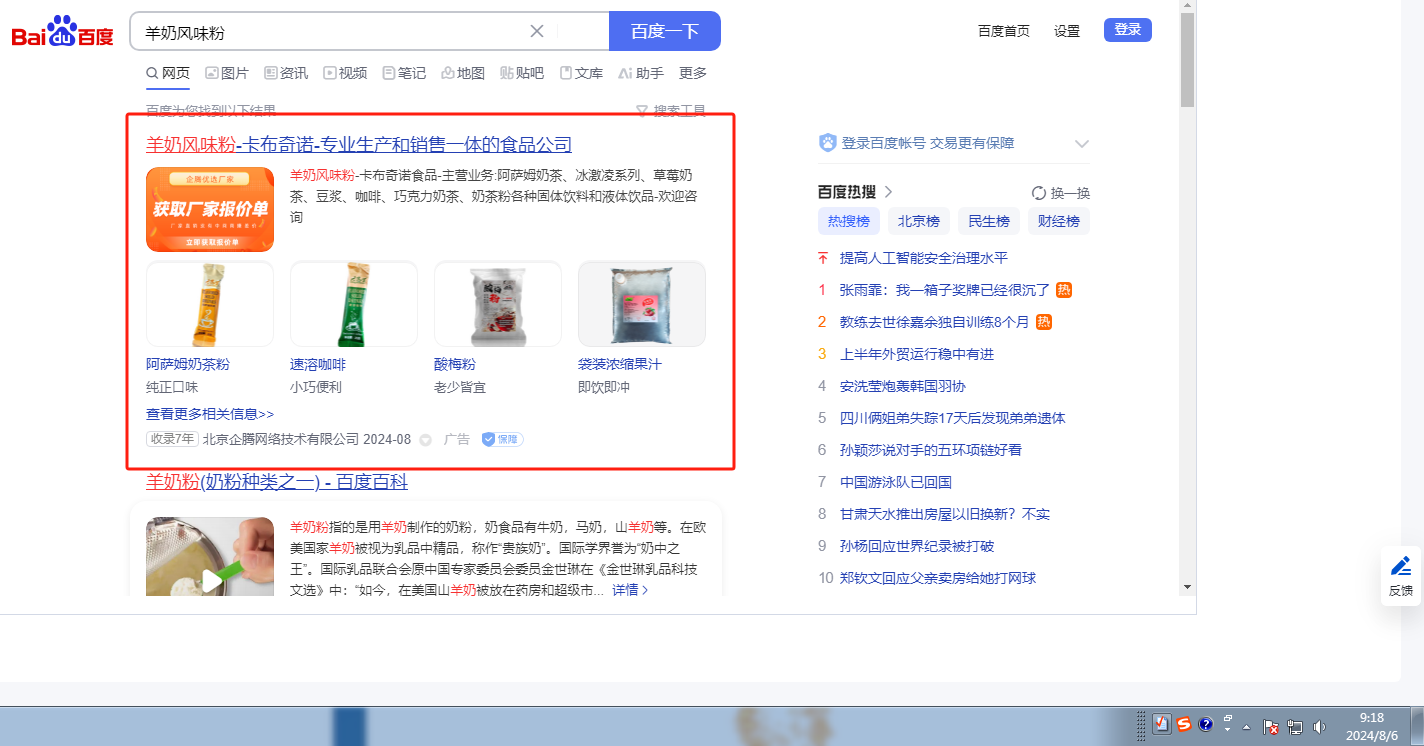
Task: Select the 民生榜 tab
Action: pos(989,221)
